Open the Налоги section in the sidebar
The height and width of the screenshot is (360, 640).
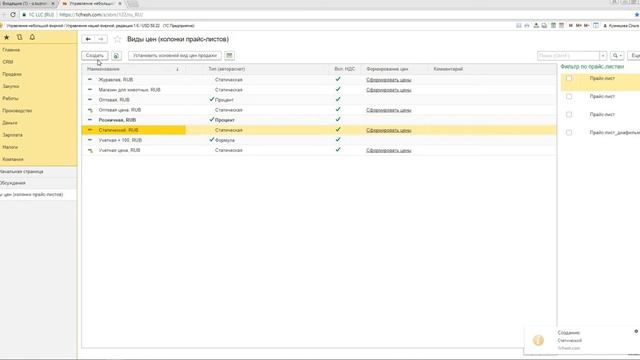(x=10, y=147)
